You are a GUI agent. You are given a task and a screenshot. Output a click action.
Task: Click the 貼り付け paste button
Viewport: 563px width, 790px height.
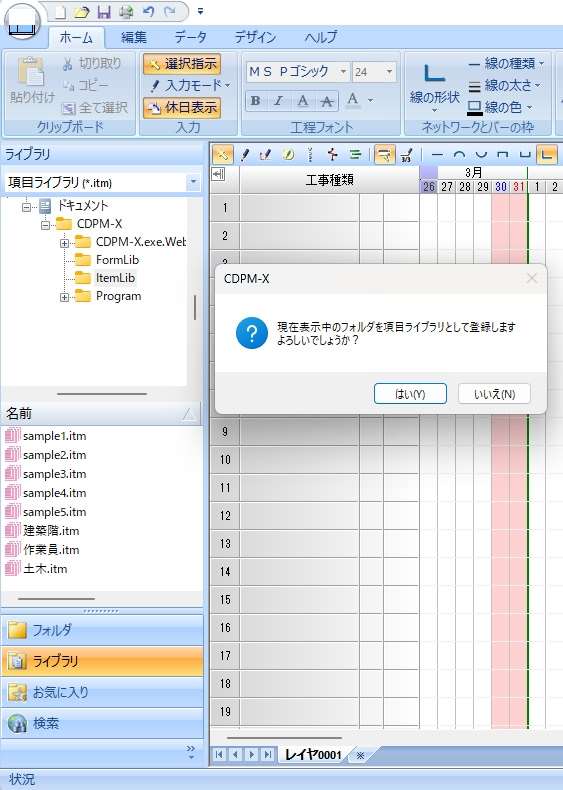tap(32, 80)
